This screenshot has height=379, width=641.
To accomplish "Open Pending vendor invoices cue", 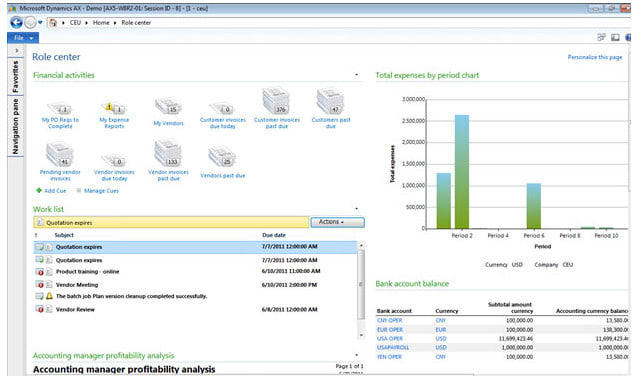I will (x=60, y=161).
